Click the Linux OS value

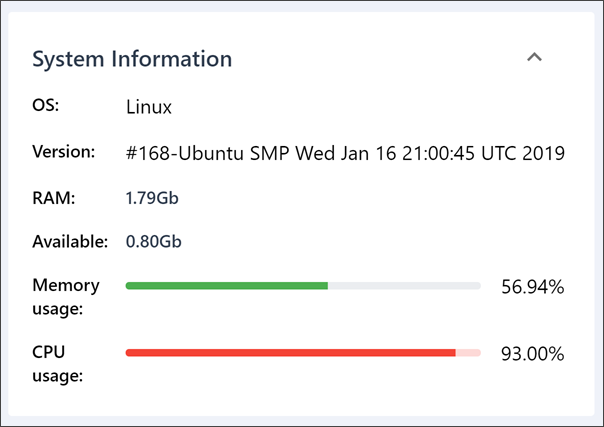coord(149,105)
